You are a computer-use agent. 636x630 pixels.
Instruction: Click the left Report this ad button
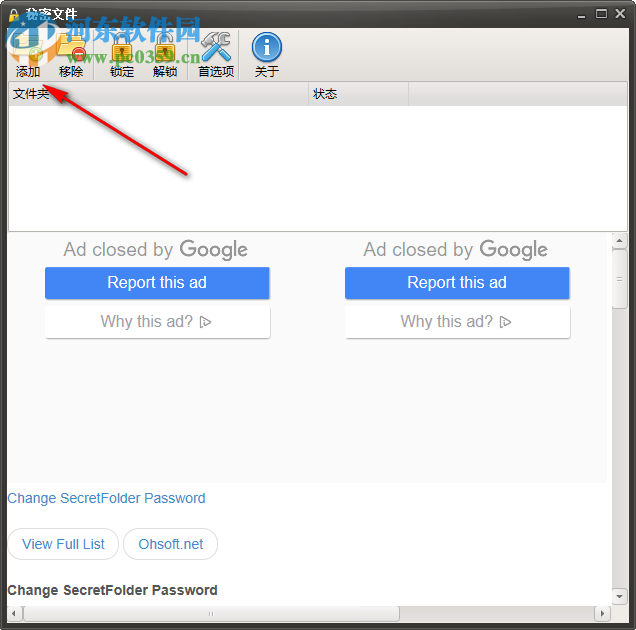tap(157, 283)
